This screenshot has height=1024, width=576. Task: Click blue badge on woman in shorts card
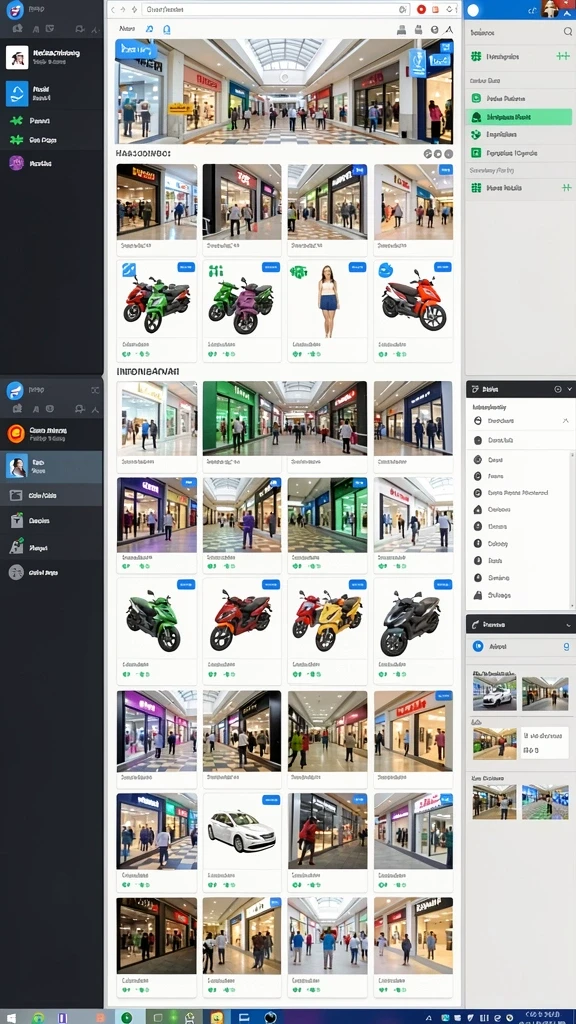coord(357,267)
